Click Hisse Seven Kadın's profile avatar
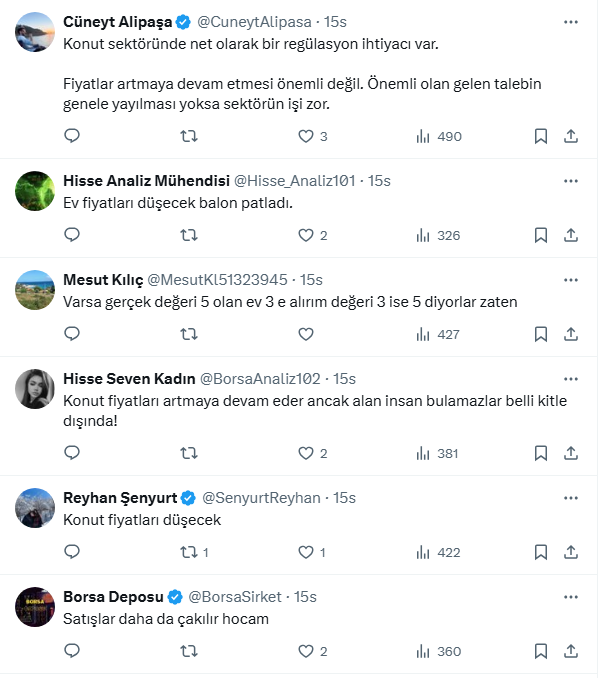Screen dimensions: 603x678 click(35, 389)
